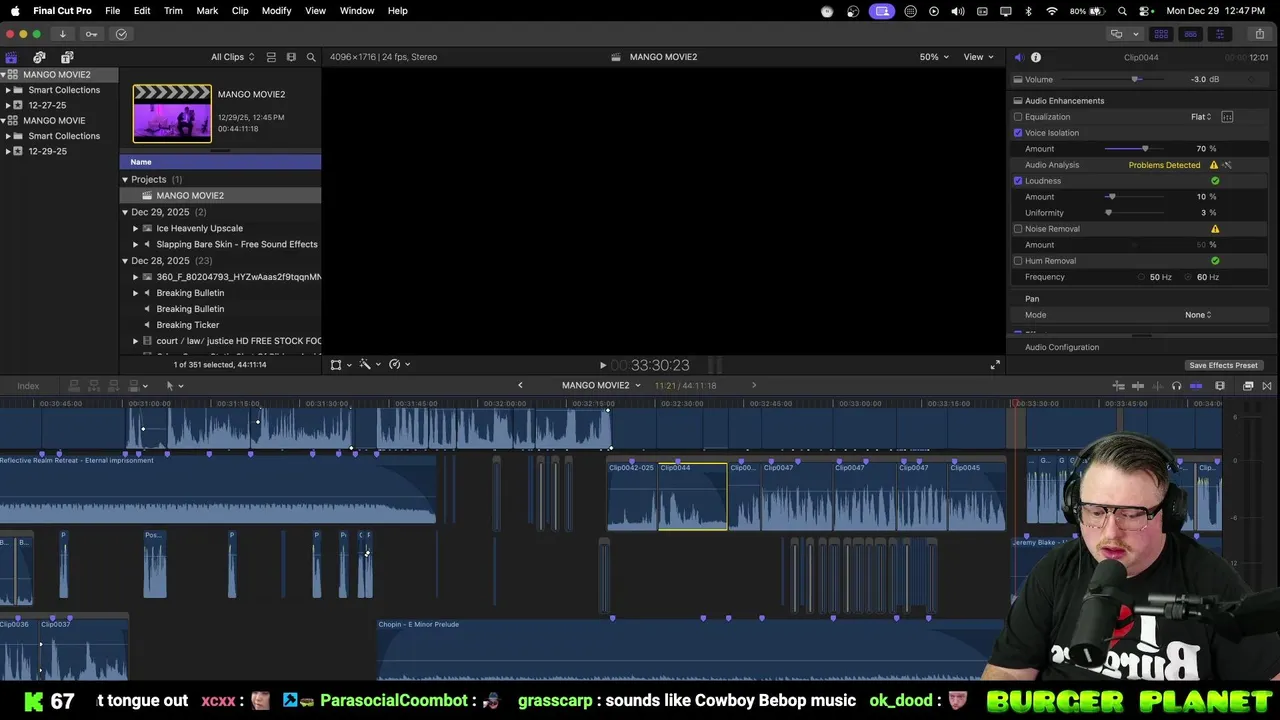The height and width of the screenshot is (720, 1280).
Task: Collapse the Projects group triangle
Action: [x=125, y=180]
